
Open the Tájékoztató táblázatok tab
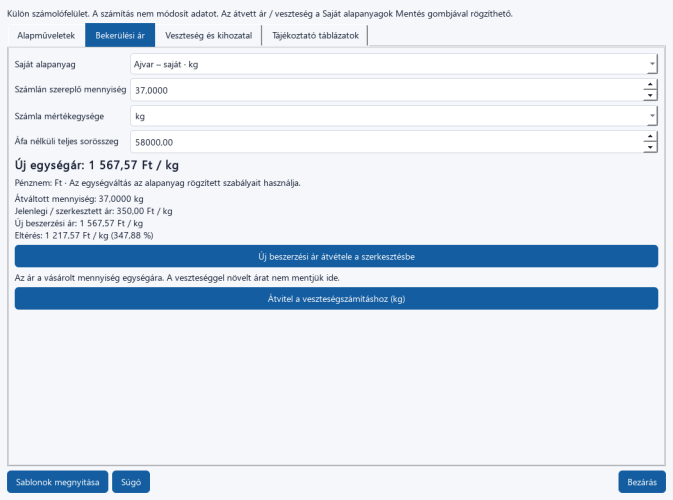(x=315, y=36)
